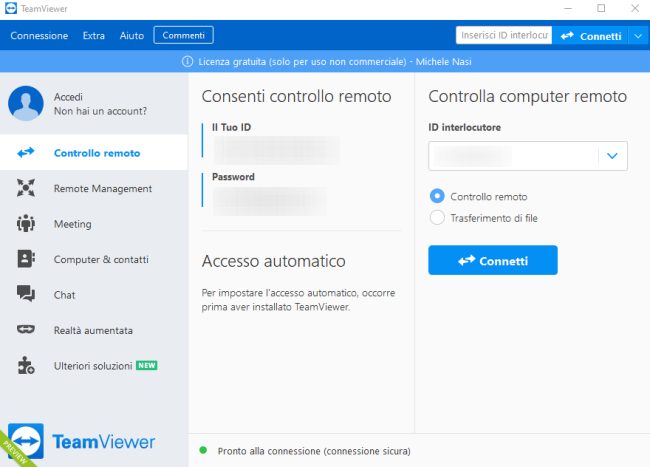Click the Commenti button
Image resolution: width=650 pixels, height=467 pixels.
click(x=184, y=35)
